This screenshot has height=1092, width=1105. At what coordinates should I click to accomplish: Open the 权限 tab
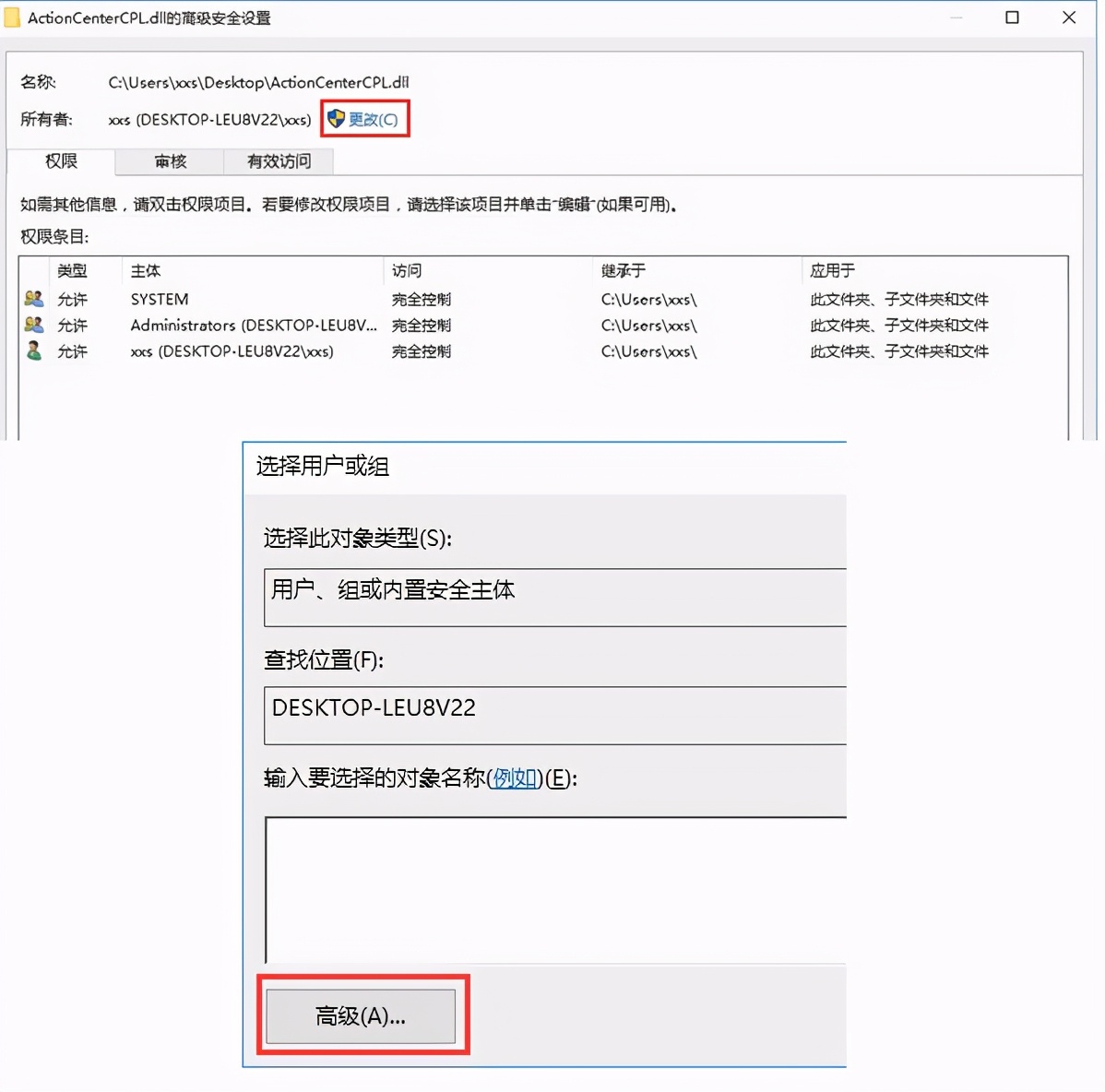point(59,161)
